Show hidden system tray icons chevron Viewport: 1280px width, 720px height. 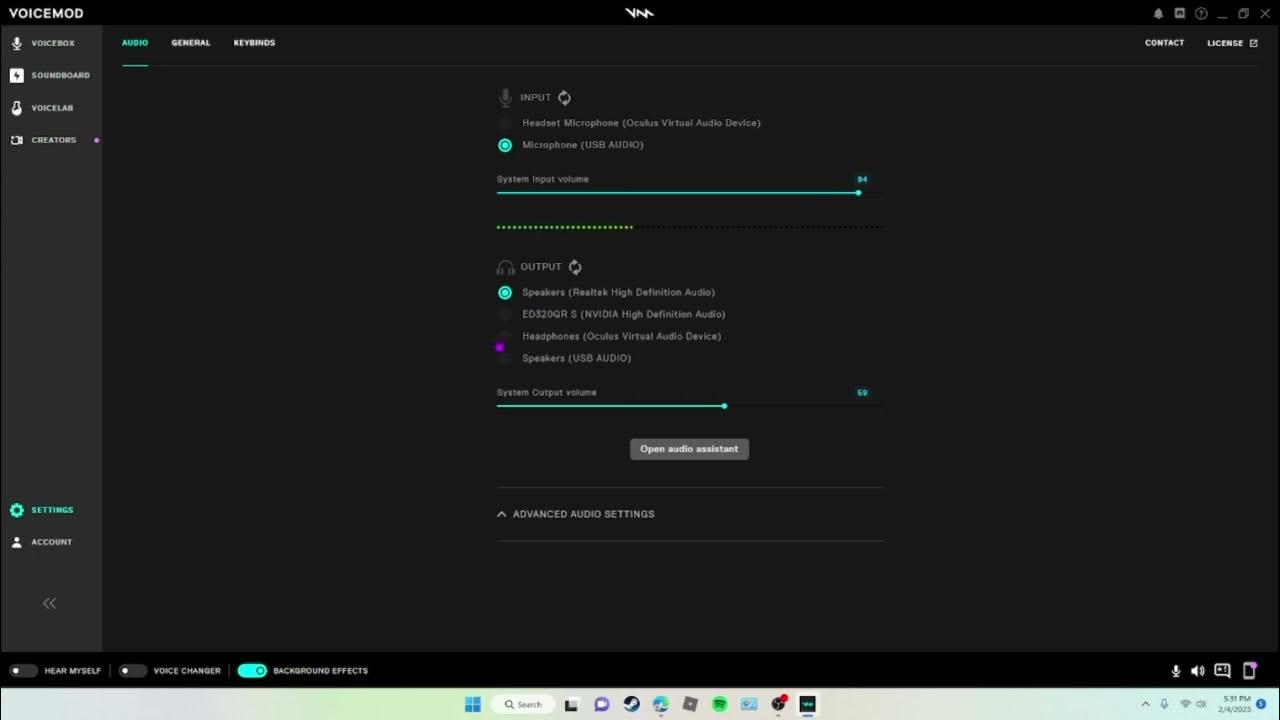point(1145,704)
